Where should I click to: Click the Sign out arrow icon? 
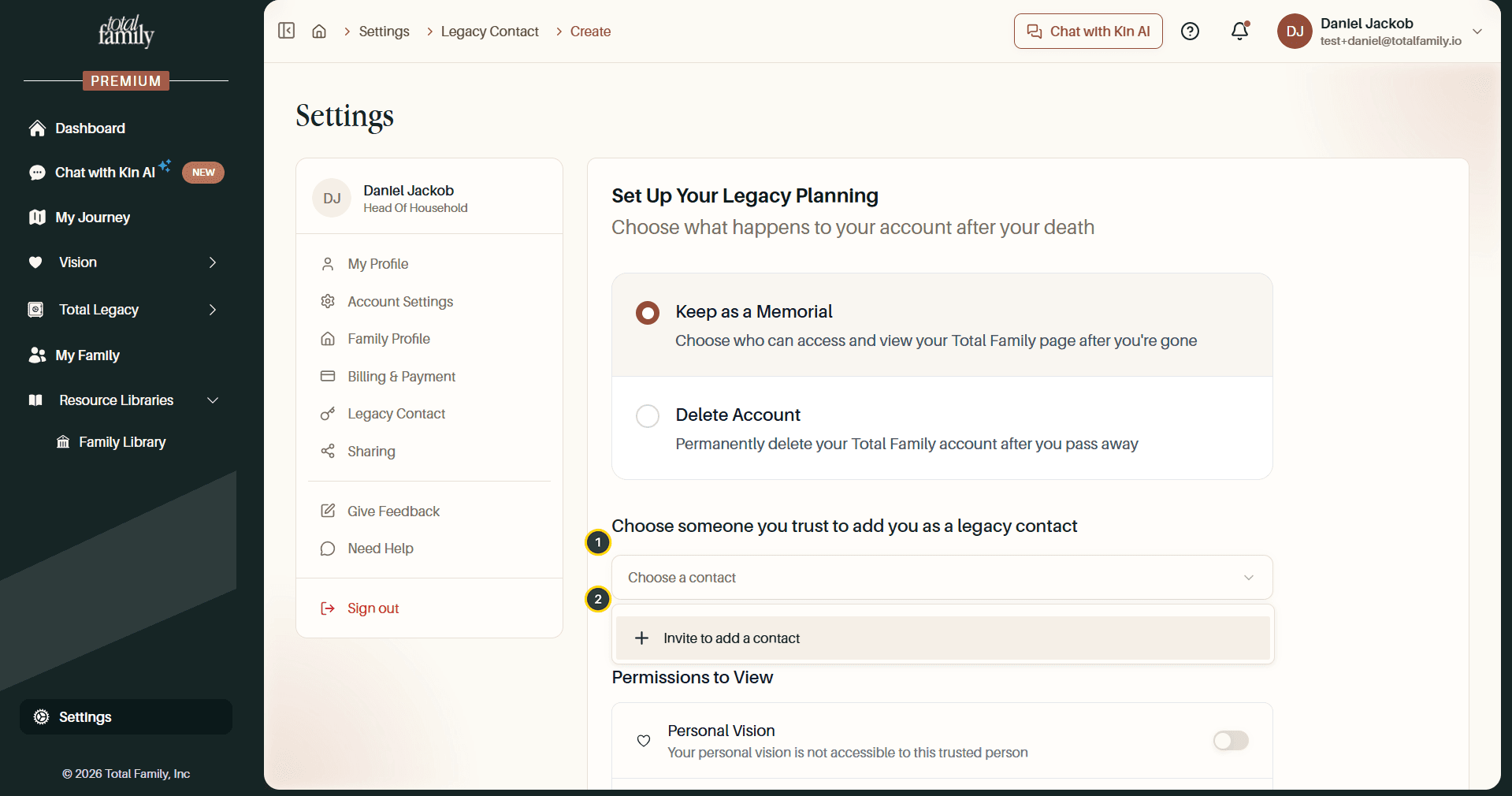tap(328, 608)
